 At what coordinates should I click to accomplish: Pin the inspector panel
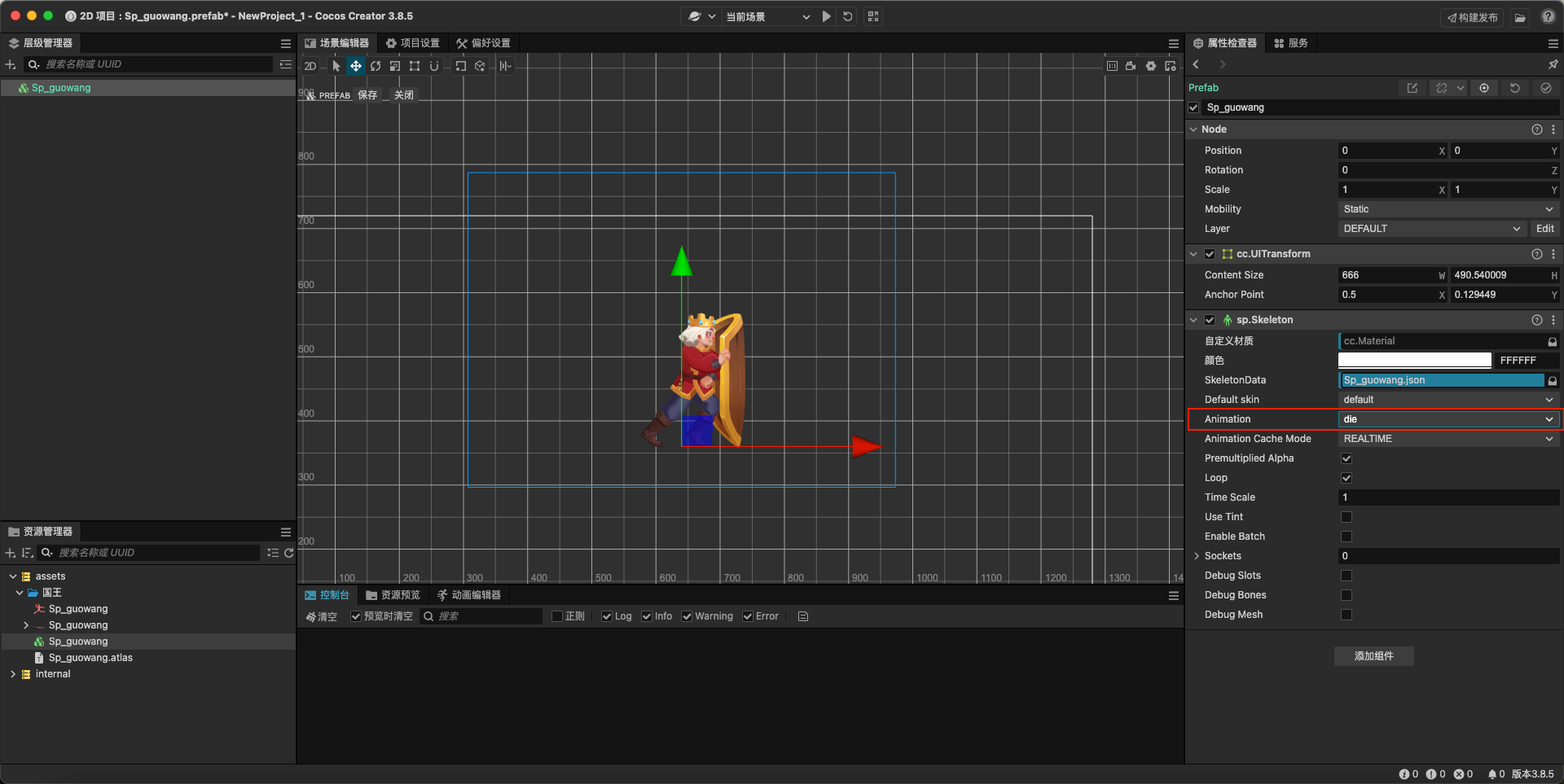(x=1553, y=64)
